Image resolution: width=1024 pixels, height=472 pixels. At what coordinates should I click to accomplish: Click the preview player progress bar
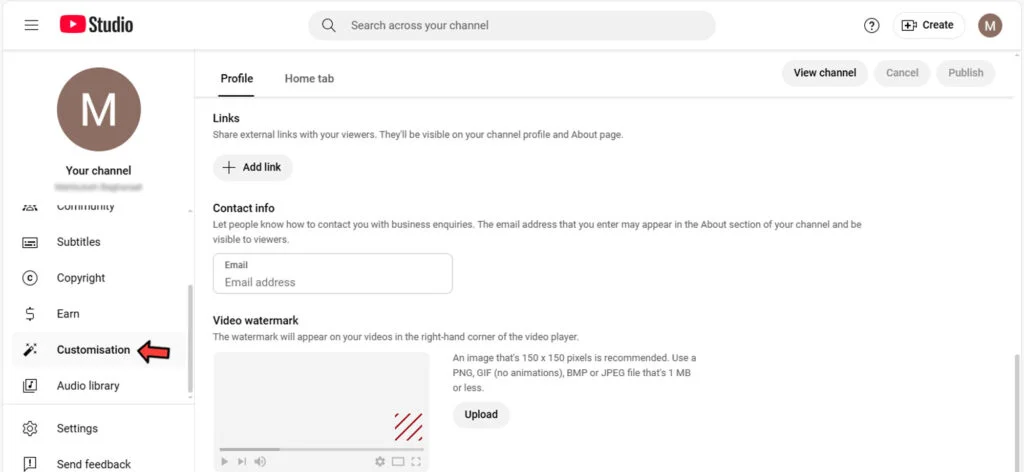point(320,449)
